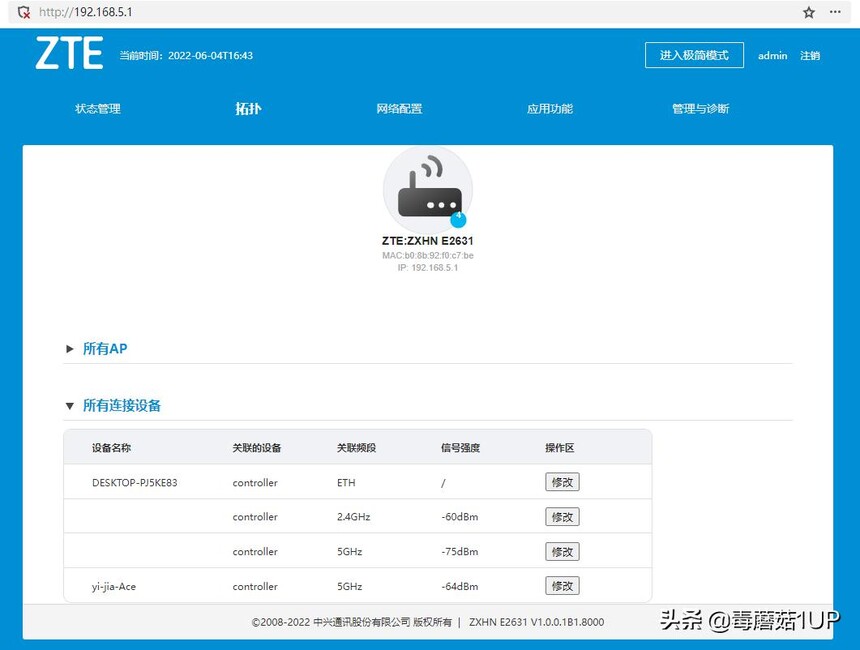
Task: Open the 状态管理 tab
Action: 98,109
